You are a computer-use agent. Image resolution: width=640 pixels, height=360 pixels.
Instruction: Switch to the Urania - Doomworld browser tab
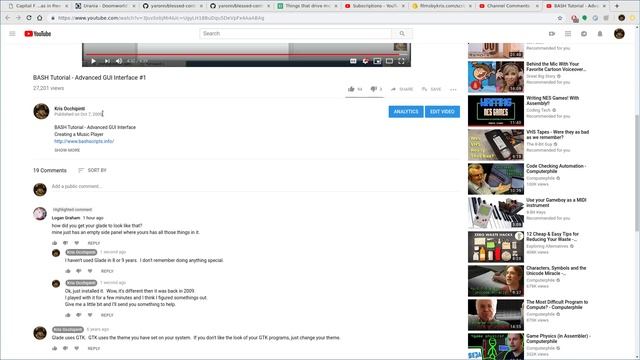105,6
